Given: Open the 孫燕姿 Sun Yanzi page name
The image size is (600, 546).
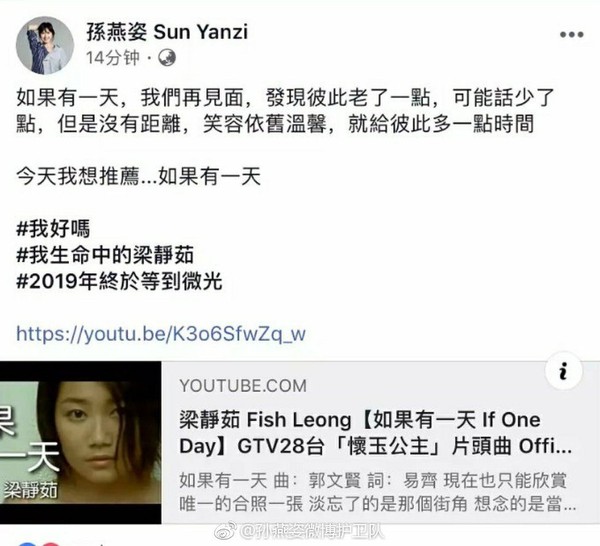Looking at the screenshot, I should [167, 31].
